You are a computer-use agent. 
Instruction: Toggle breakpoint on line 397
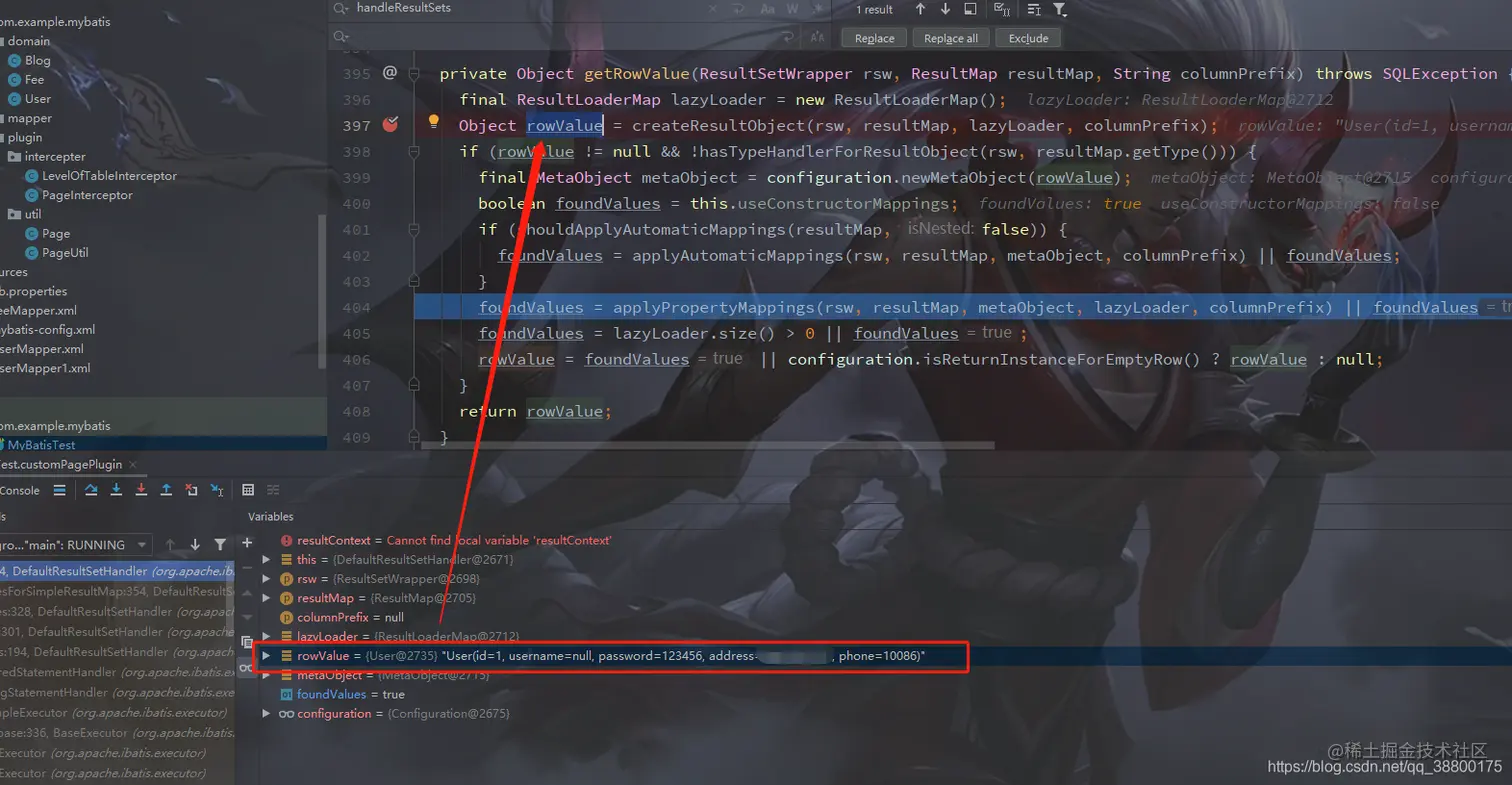click(390, 125)
